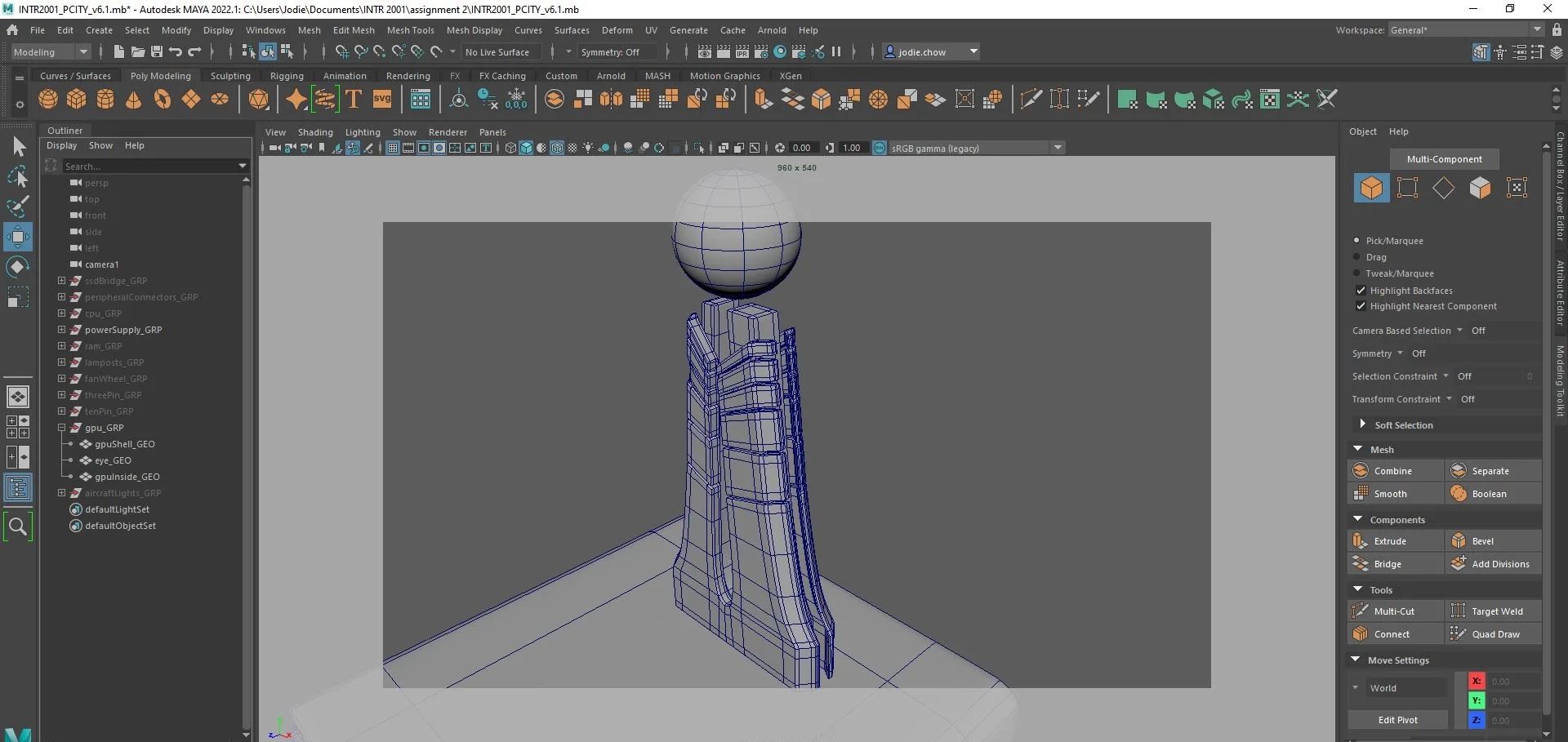Click the Extrude button
Viewport: 1568px width, 742px height.
tap(1395, 540)
